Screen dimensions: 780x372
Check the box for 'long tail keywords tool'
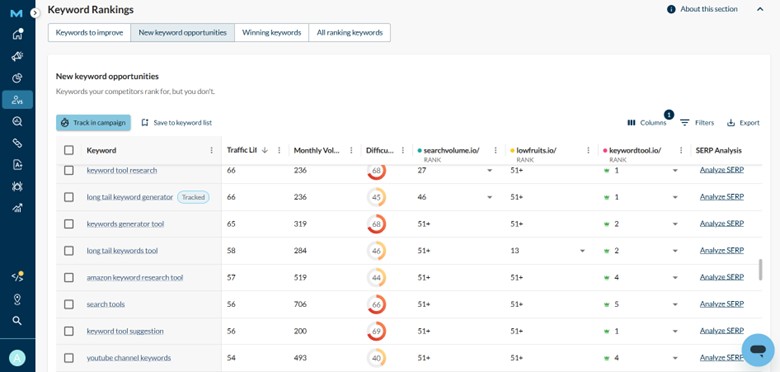coord(69,251)
